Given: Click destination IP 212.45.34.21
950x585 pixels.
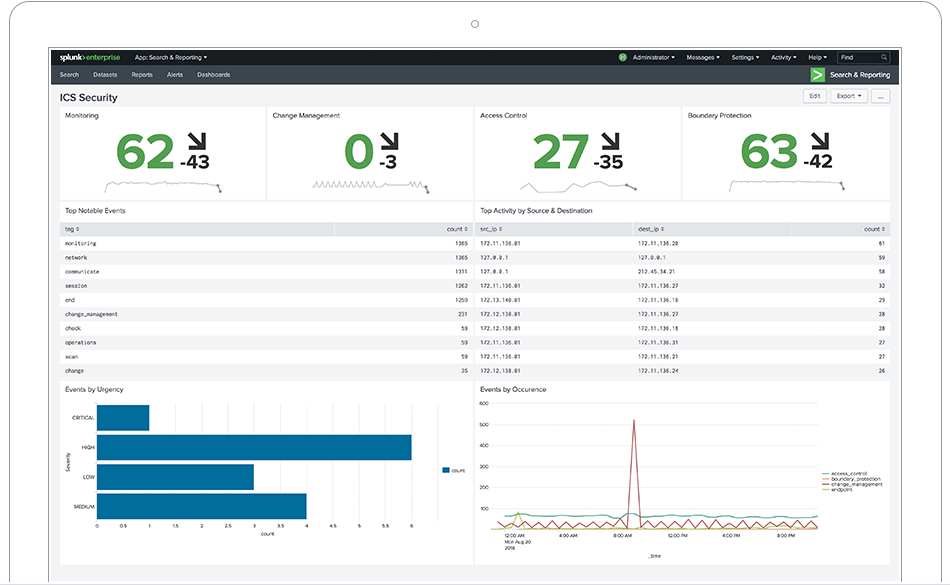Looking at the screenshot, I should (x=656, y=272).
